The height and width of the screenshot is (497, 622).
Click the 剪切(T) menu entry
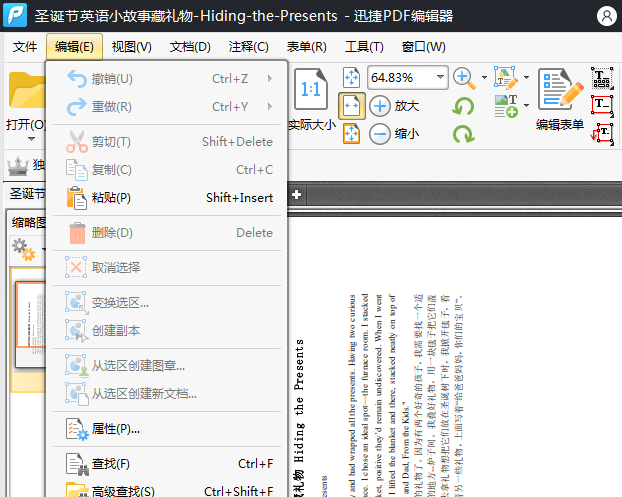point(167,142)
